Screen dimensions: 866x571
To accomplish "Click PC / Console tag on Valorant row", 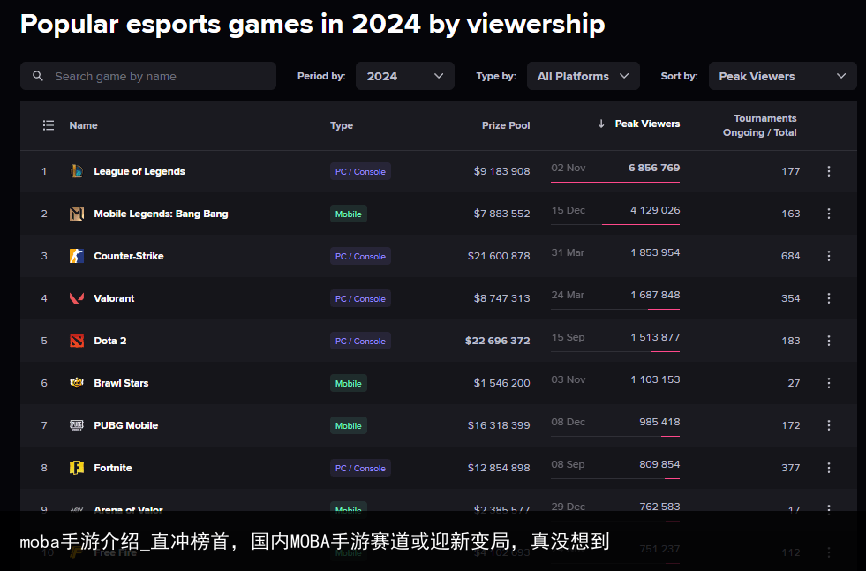I will click(360, 298).
